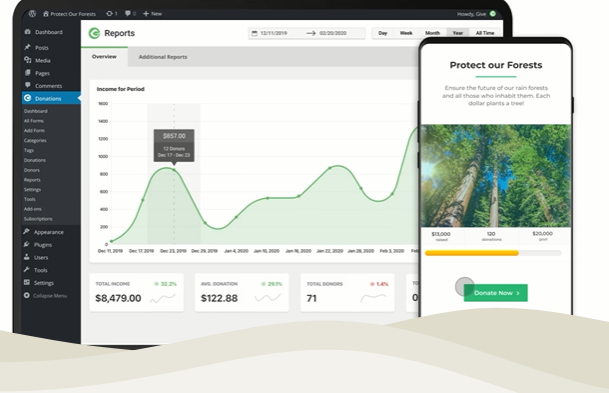Click the Donate Now button on phone
609x393 pixels.
pyautogui.click(x=496, y=293)
